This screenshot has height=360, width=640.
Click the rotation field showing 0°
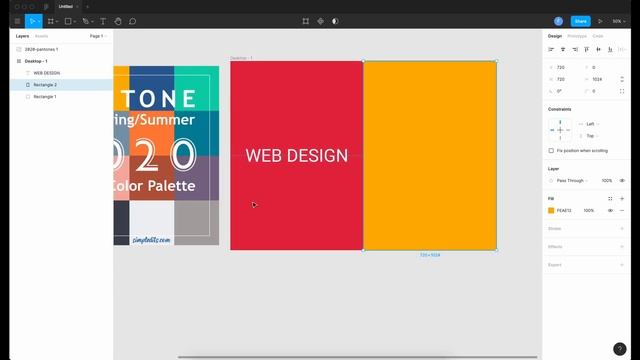559,91
